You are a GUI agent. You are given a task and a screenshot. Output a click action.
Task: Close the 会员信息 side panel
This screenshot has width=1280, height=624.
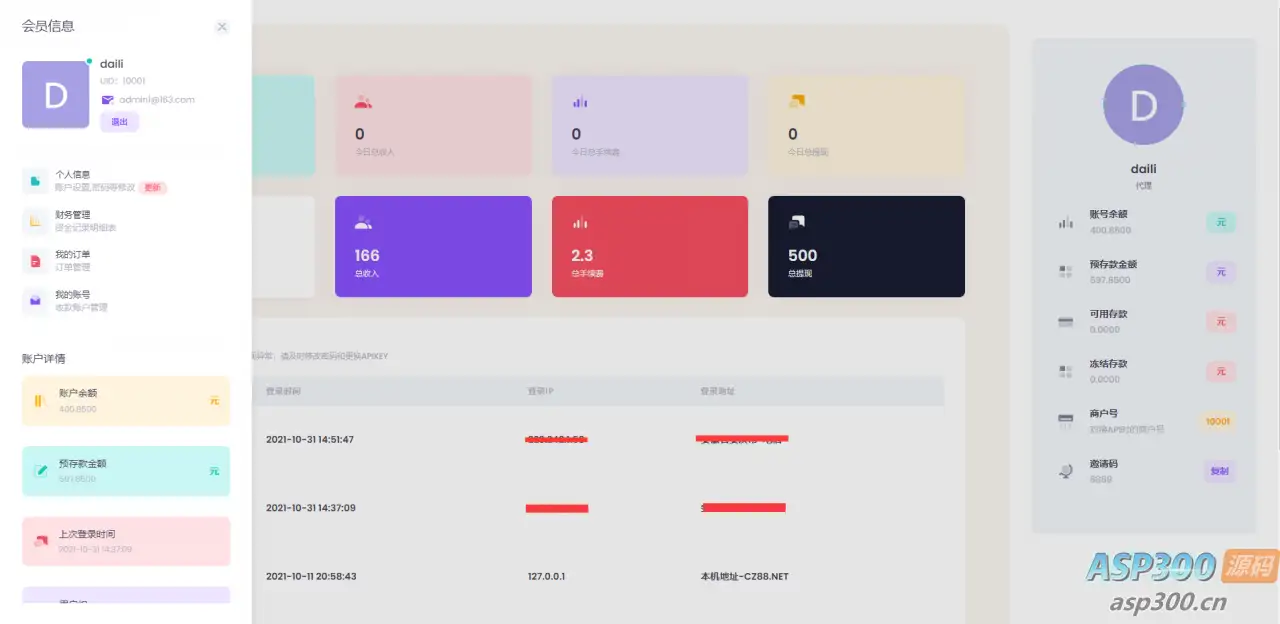coord(222,27)
